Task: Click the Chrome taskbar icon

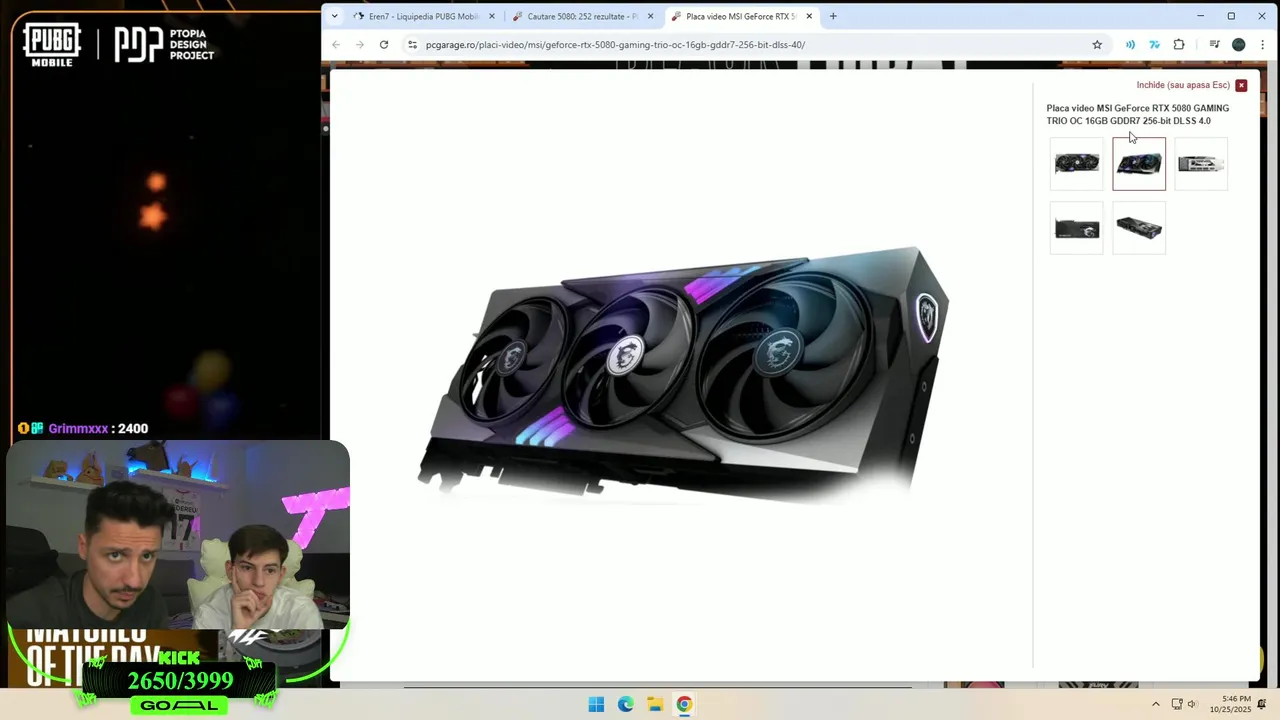Action: [x=684, y=704]
